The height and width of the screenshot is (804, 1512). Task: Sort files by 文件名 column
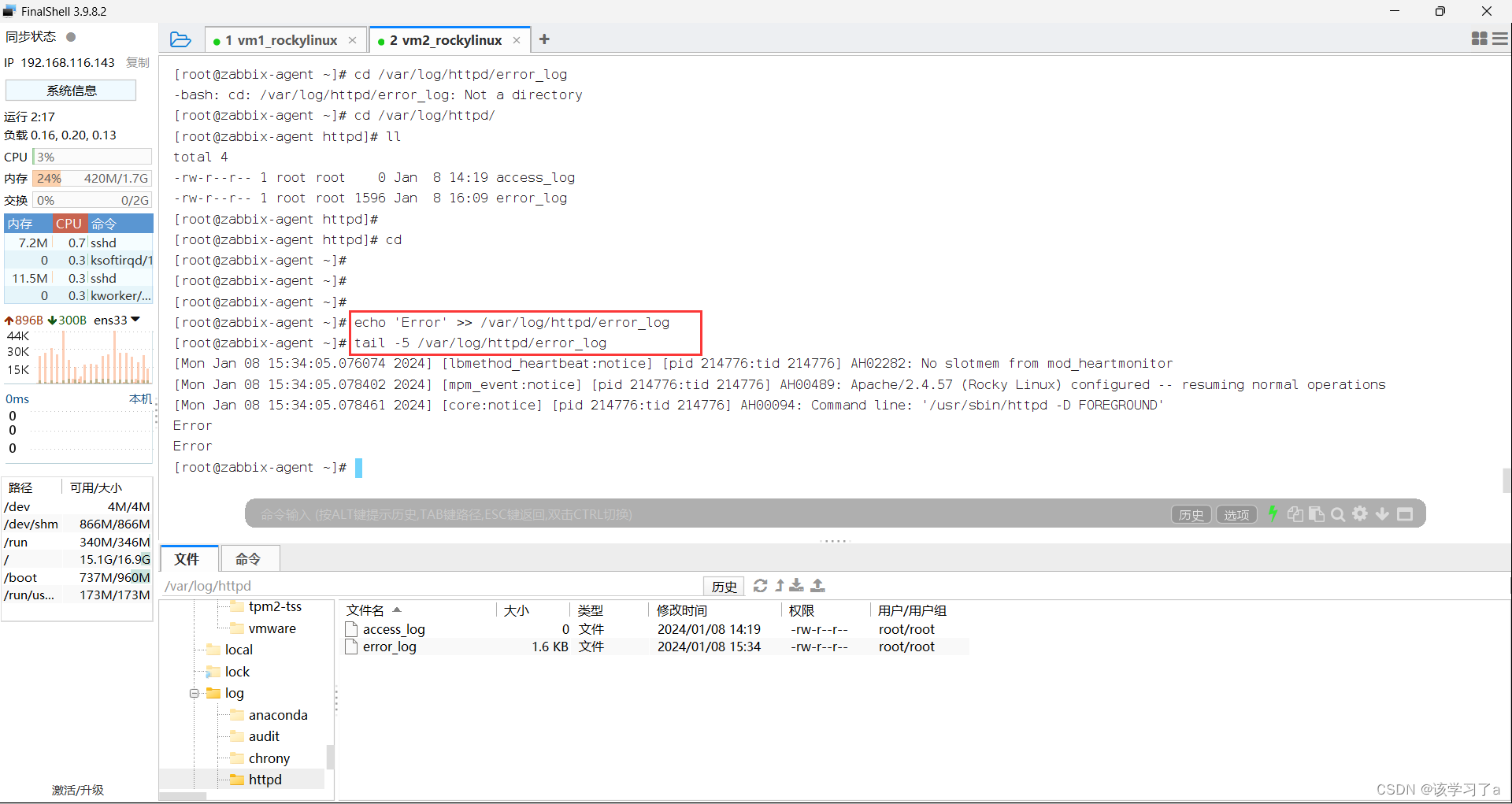click(417, 610)
